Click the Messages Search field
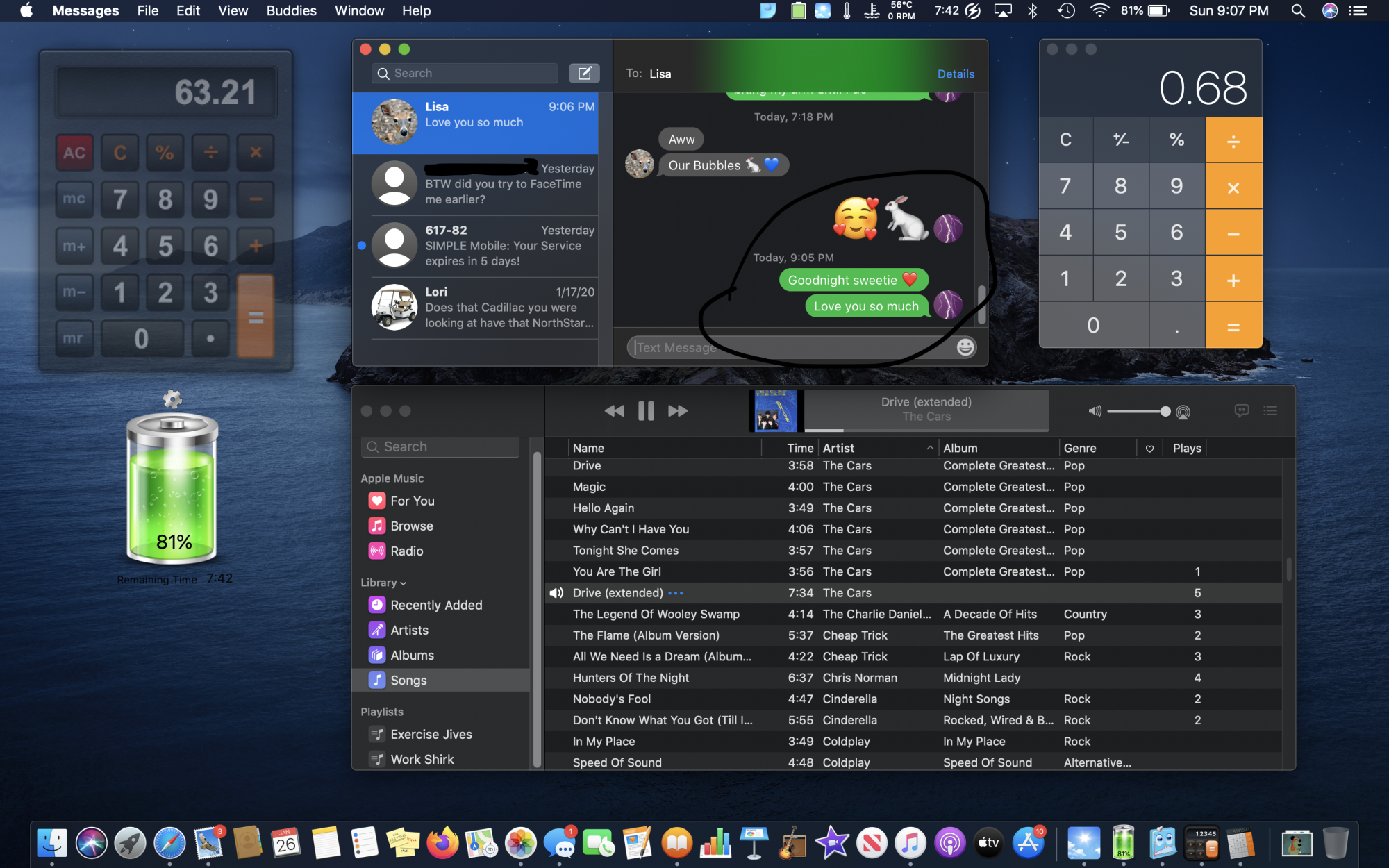This screenshot has width=1389, height=868. coord(465,73)
